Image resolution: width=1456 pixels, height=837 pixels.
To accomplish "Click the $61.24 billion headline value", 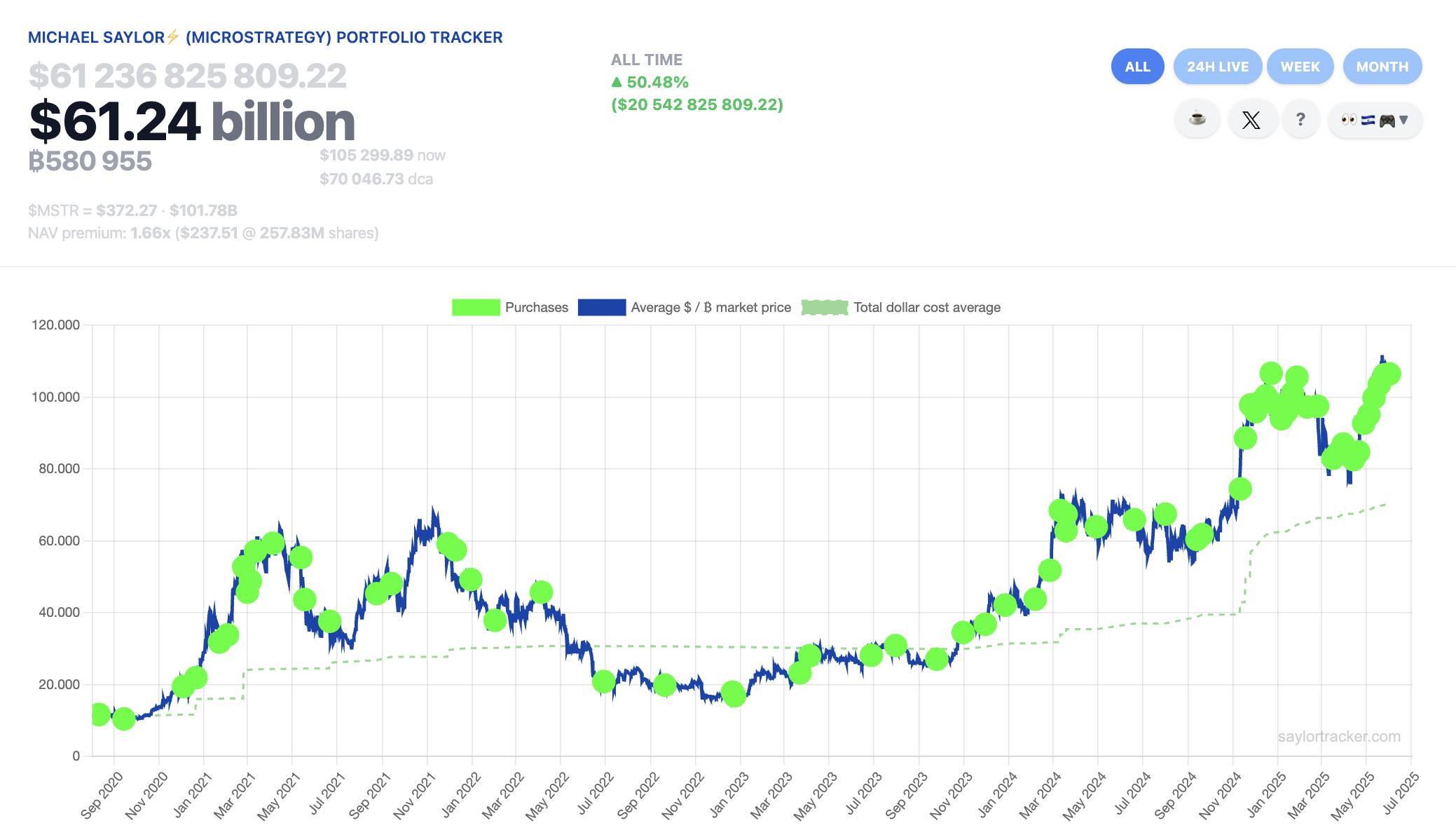I will pos(192,122).
